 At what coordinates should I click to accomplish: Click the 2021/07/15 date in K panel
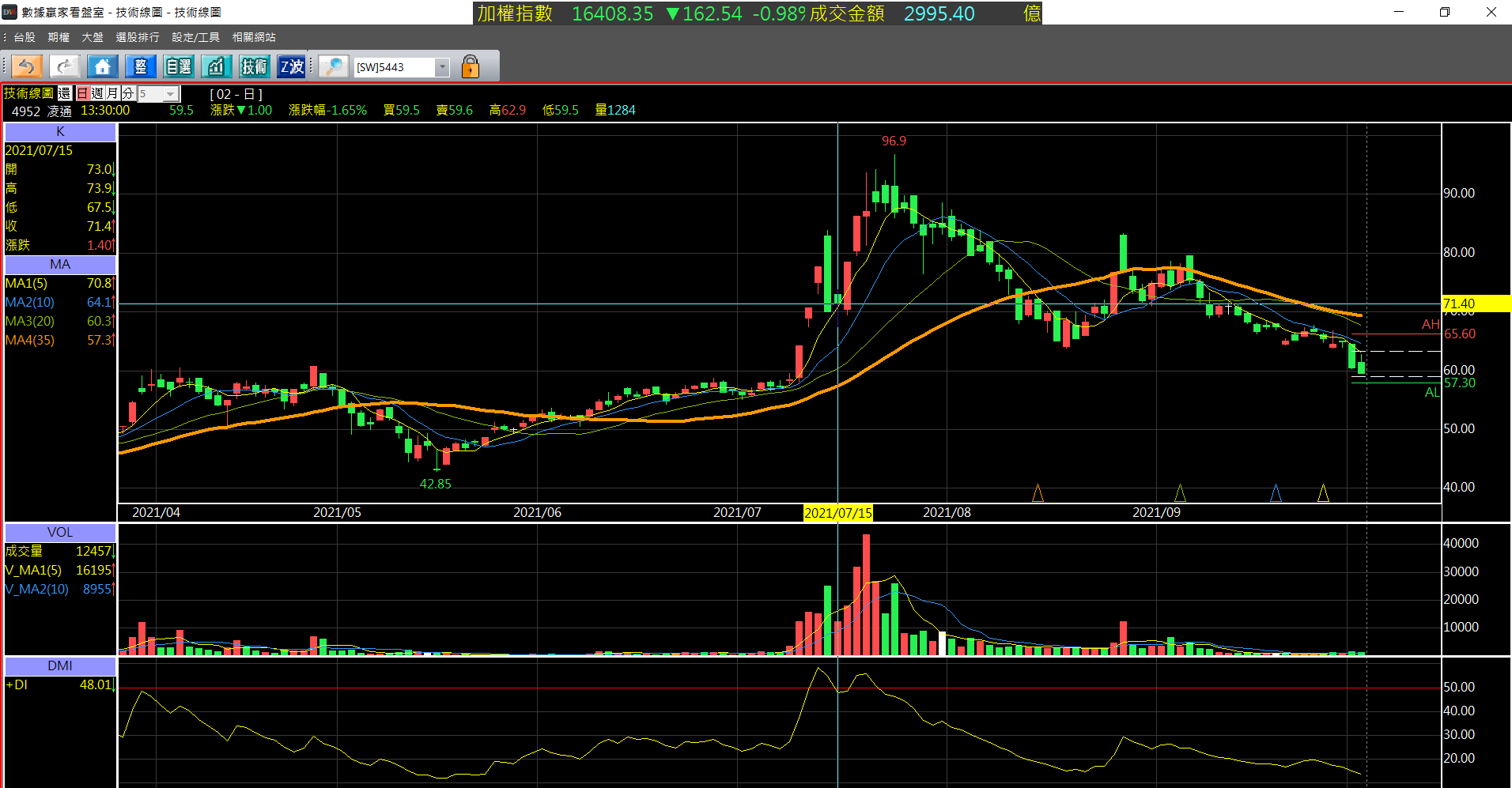[39, 150]
